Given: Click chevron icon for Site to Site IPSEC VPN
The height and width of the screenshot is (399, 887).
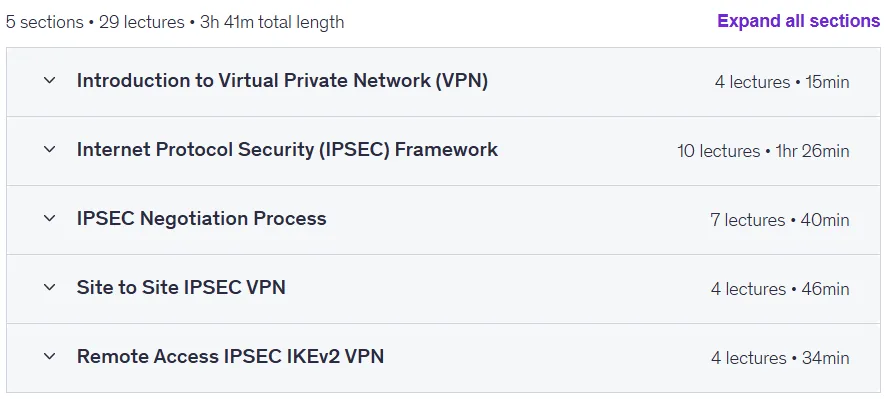Looking at the screenshot, I should pyautogui.click(x=50, y=288).
